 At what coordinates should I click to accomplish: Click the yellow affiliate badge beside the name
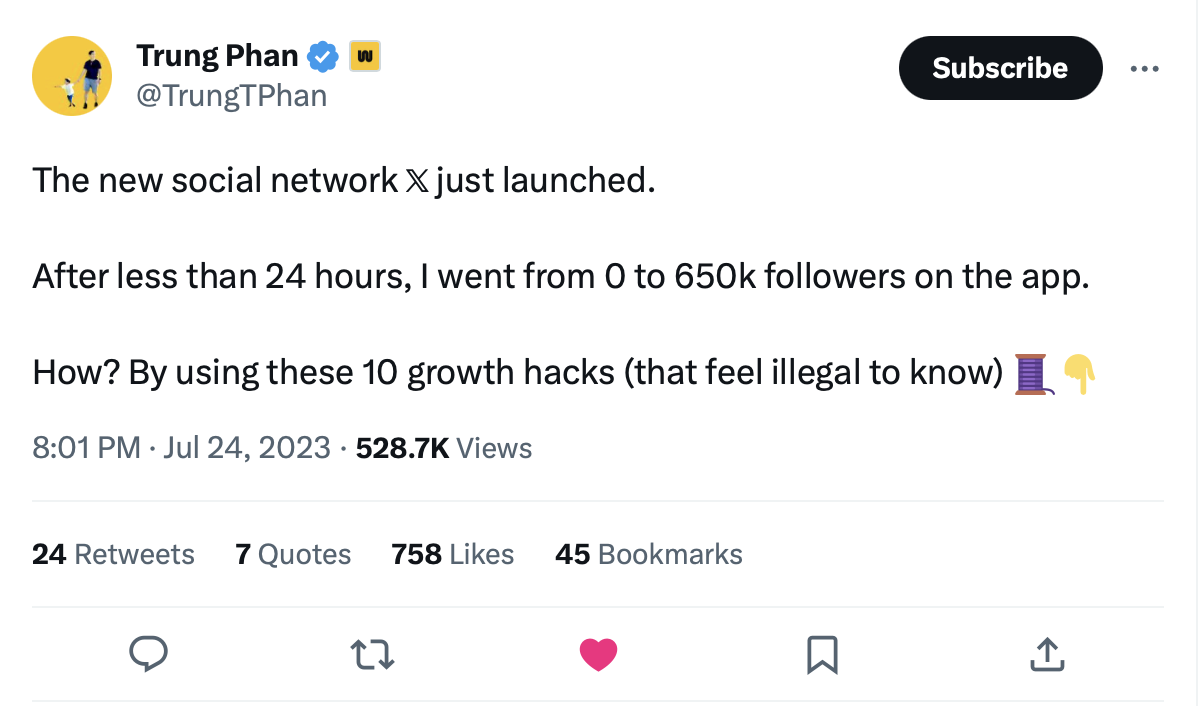[364, 56]
